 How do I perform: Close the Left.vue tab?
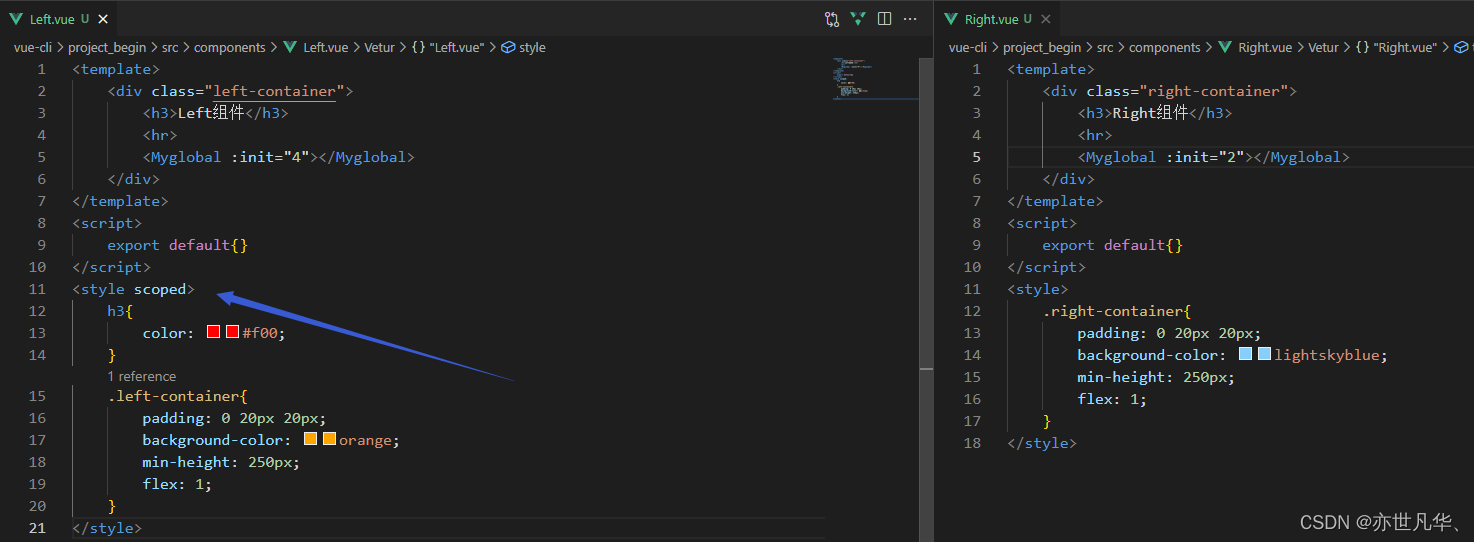tap(104, 19)
